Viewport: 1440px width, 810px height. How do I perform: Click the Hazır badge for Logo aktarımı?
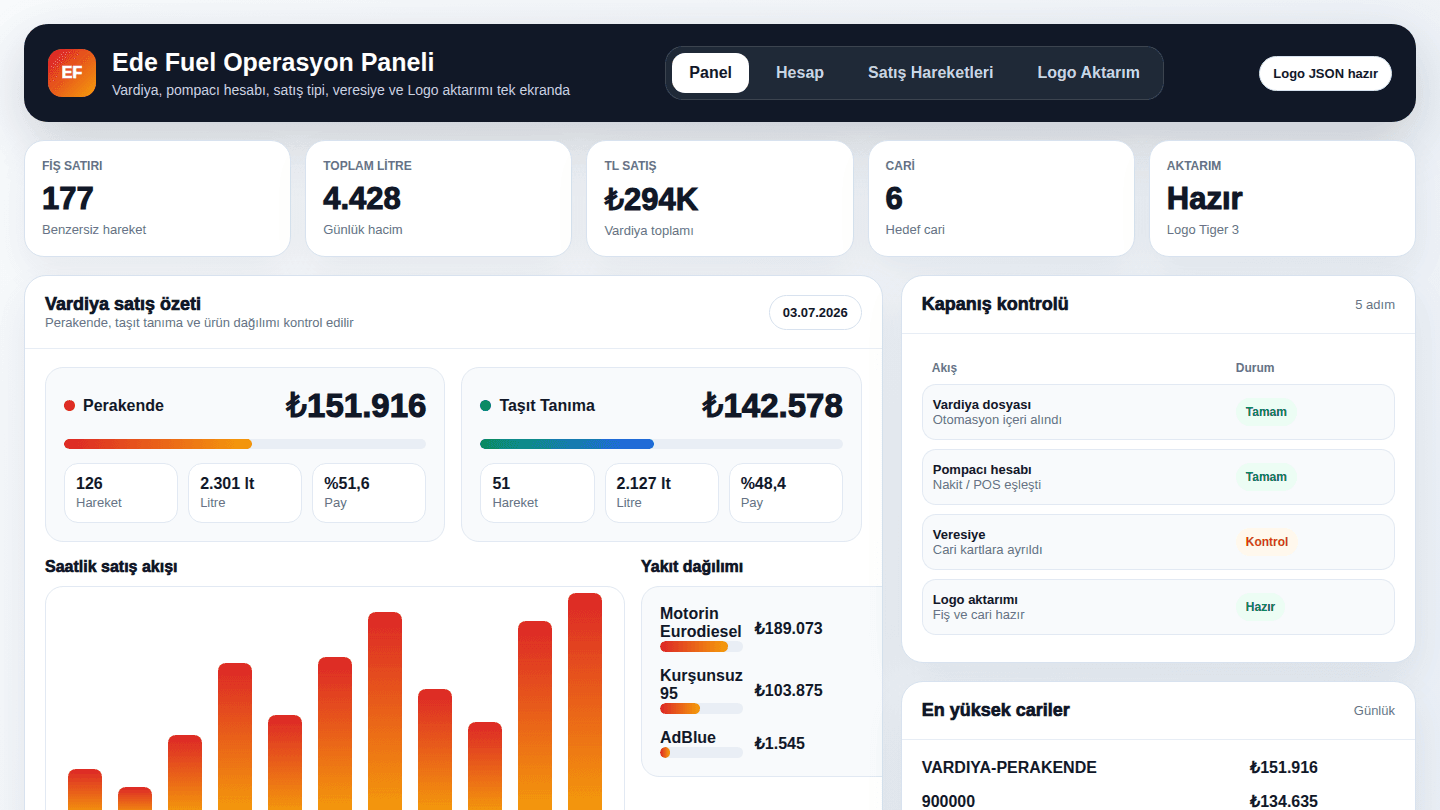[1260, 607]
